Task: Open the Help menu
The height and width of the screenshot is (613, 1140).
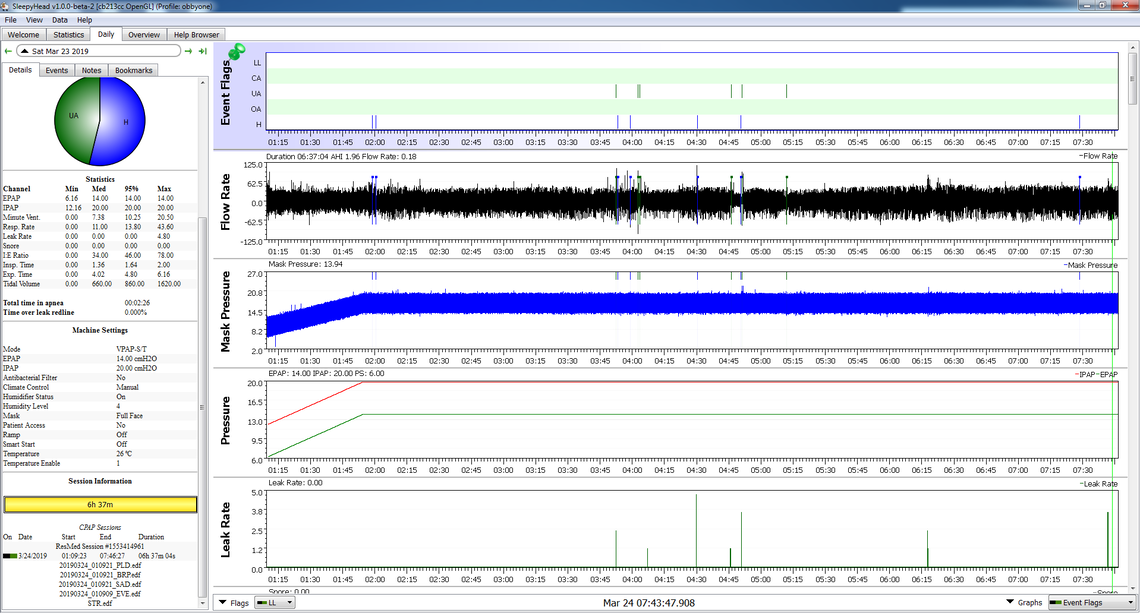Action: click(84, 20)
